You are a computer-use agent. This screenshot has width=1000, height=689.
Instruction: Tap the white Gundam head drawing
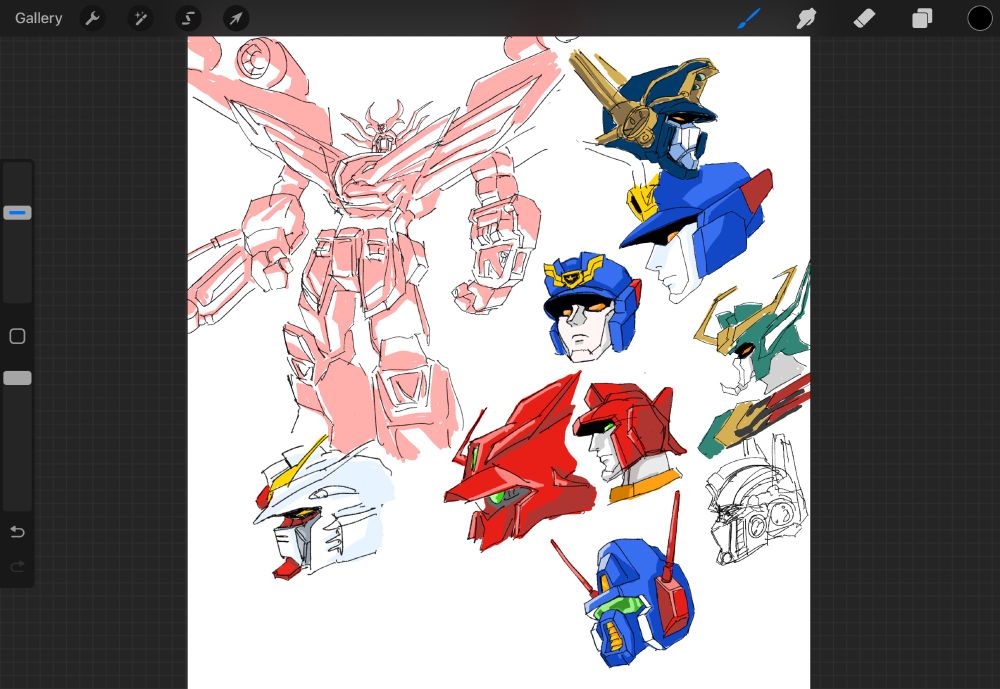pyautogui.click(x=323, y=507)
